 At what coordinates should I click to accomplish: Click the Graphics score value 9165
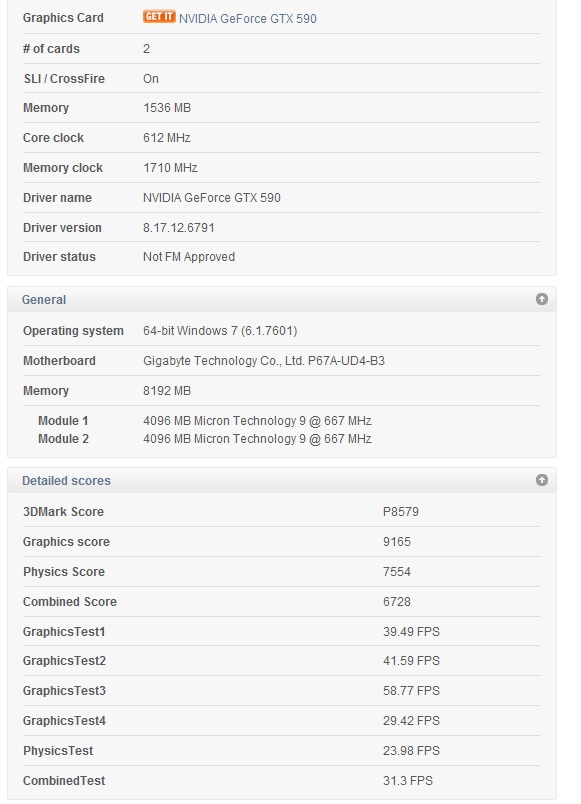coord(396,542)
